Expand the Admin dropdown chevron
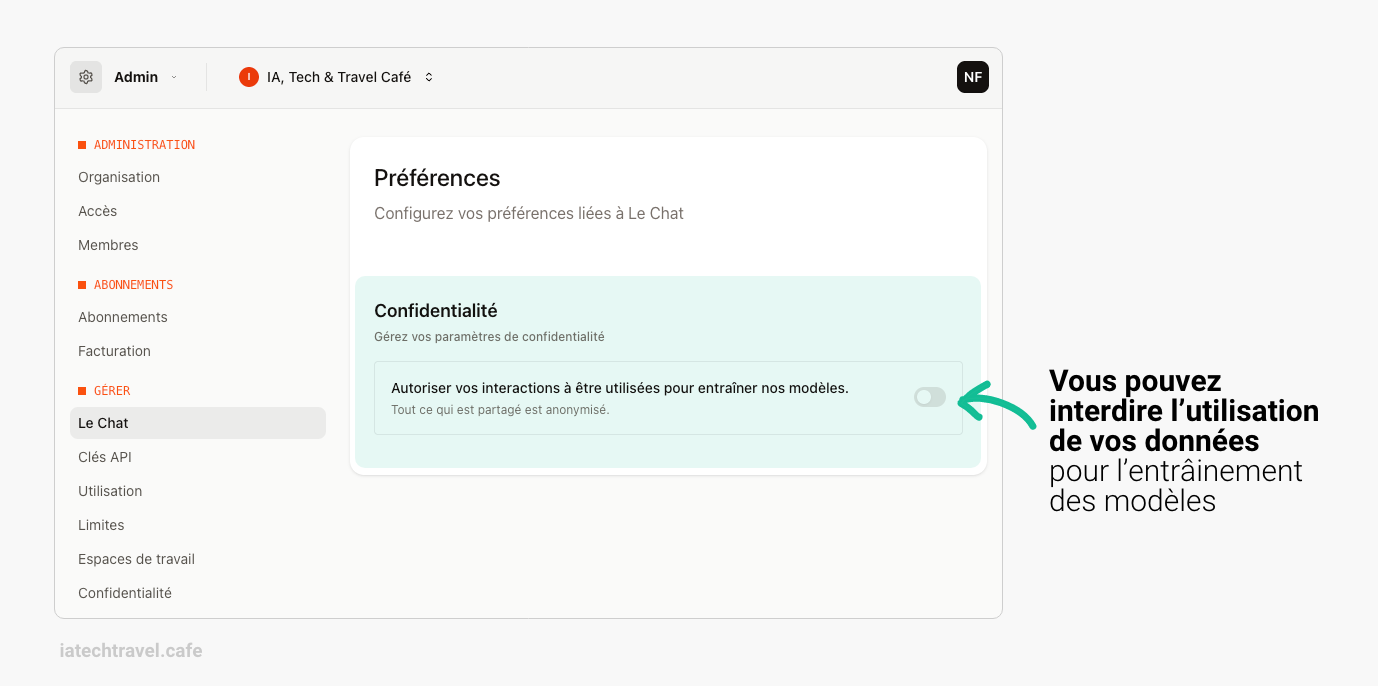This screenshot has width=1378, height=686. tap(174, 77)
